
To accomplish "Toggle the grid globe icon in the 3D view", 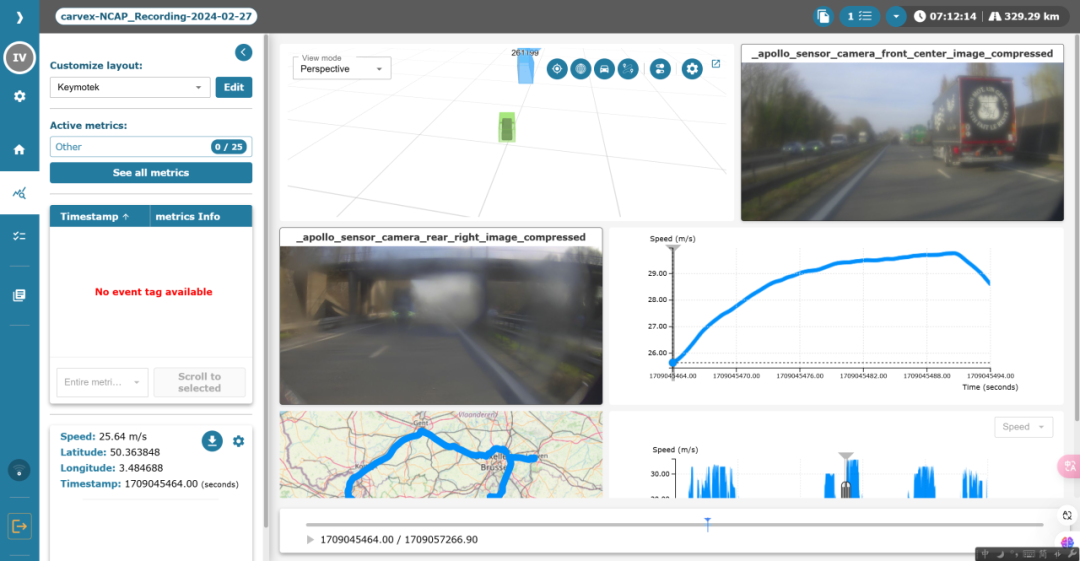I will click(x=581, y=69).
